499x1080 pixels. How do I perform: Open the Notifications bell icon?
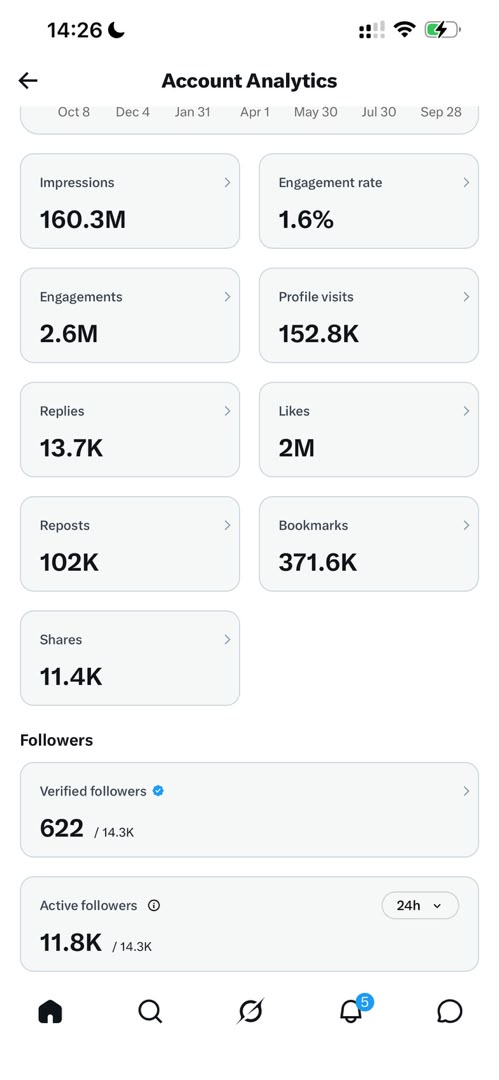351,1011
